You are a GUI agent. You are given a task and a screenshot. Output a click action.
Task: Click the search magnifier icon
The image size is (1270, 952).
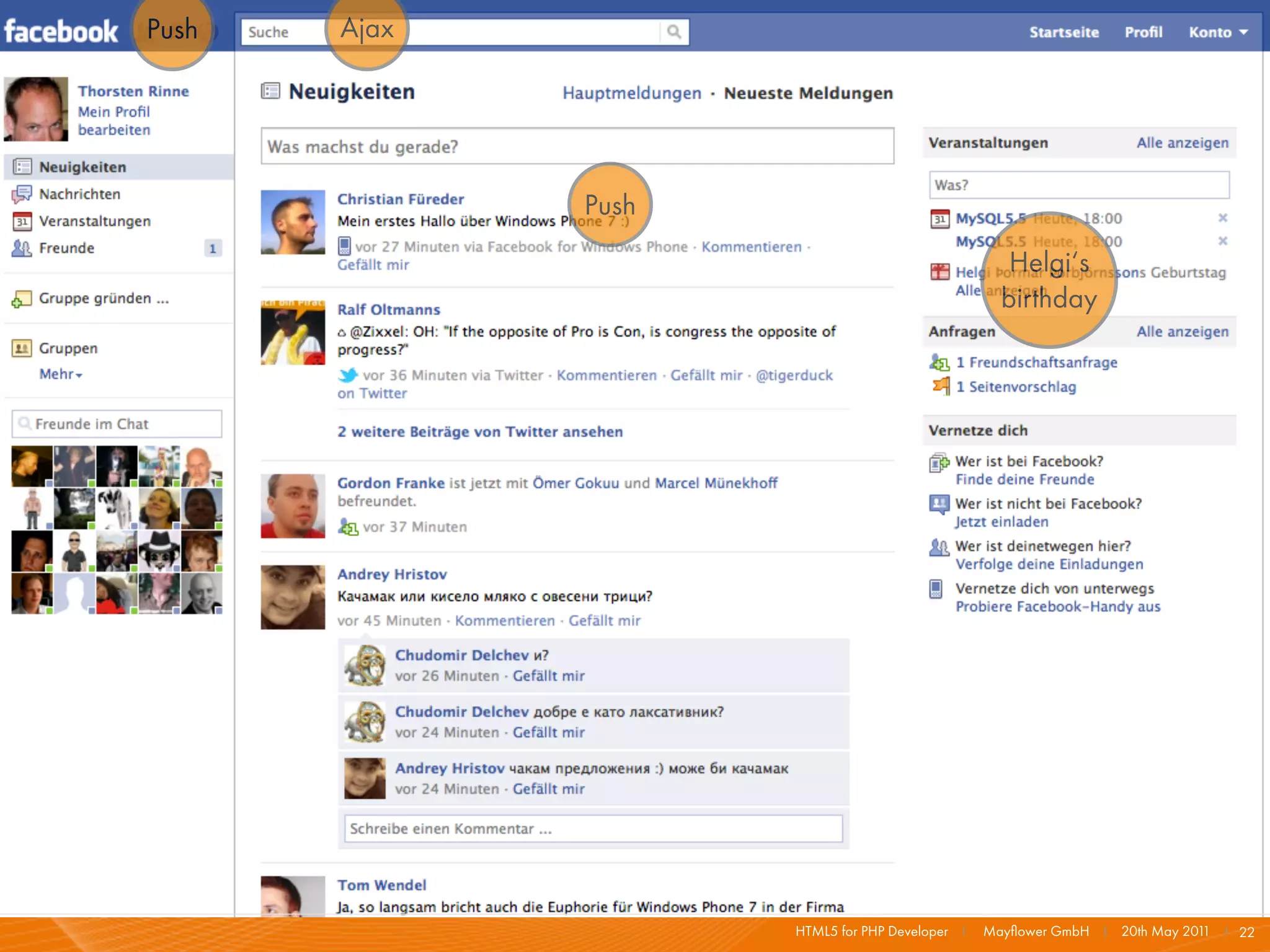coord(674,32)
